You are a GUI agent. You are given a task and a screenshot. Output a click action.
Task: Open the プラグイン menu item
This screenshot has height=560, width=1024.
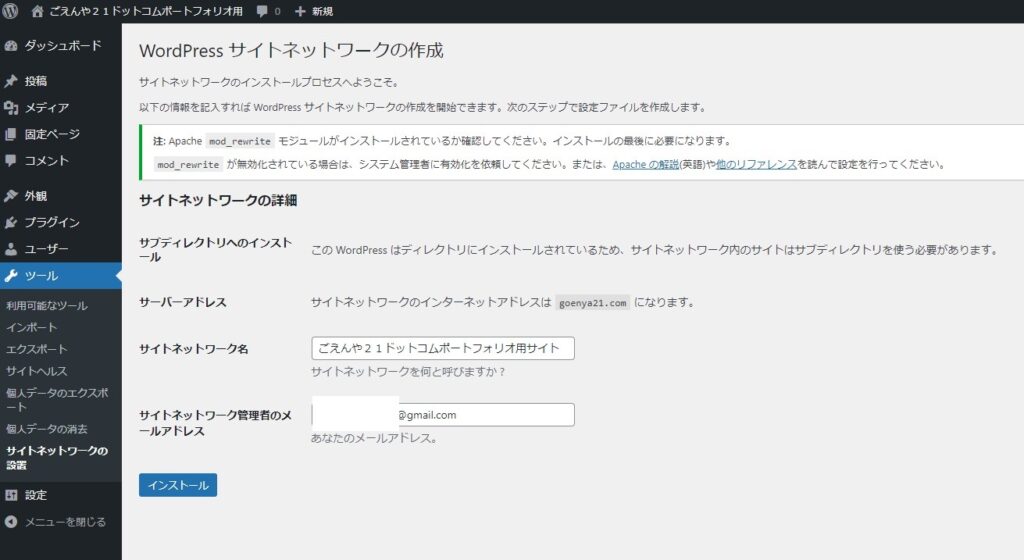pyautogui.click(x=61, y=223)
